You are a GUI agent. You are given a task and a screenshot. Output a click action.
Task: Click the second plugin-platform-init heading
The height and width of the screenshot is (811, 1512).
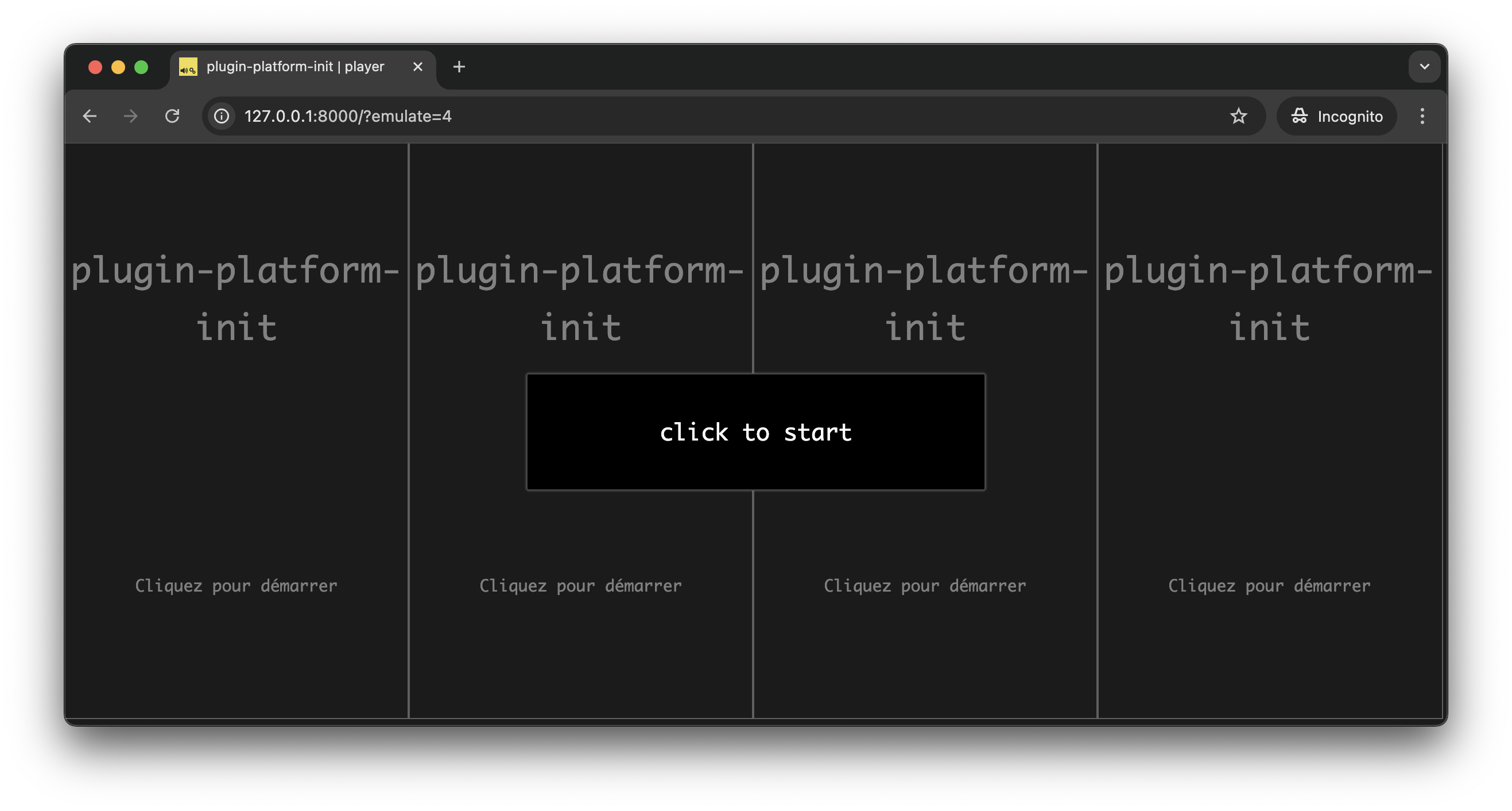pyautogui.click(x=580, y=299)
